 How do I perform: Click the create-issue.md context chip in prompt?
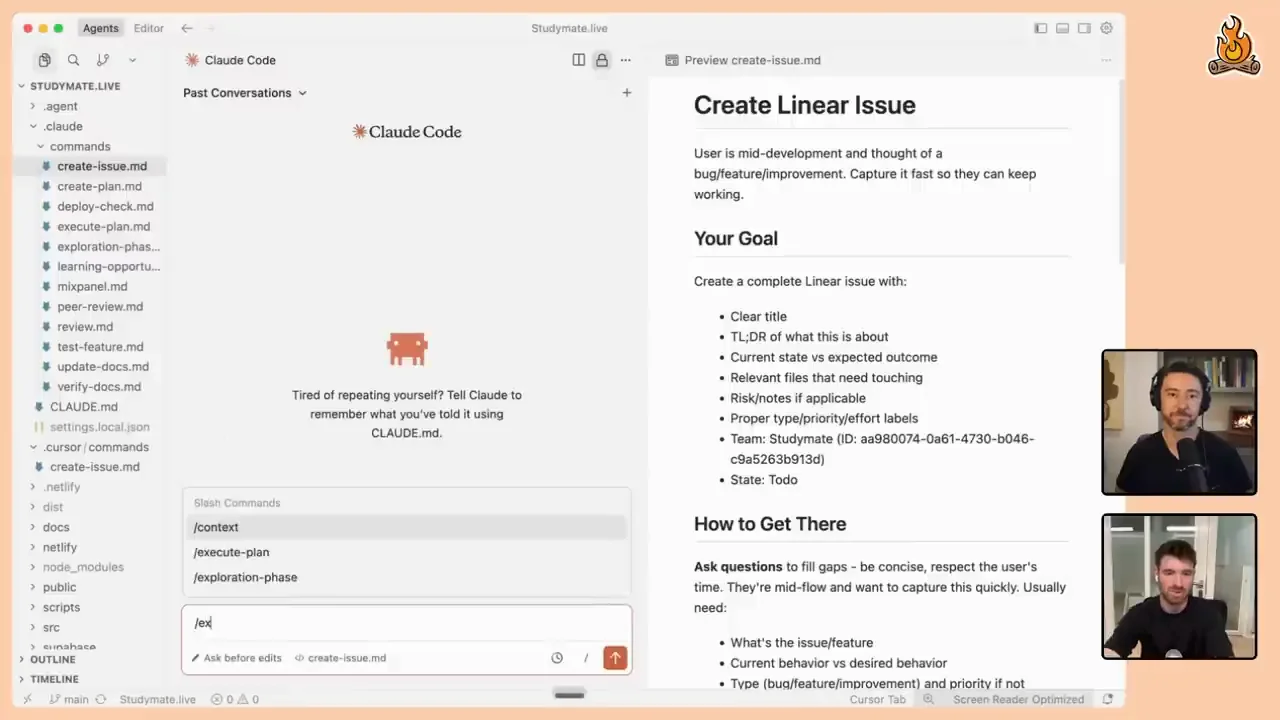(340, 658)
